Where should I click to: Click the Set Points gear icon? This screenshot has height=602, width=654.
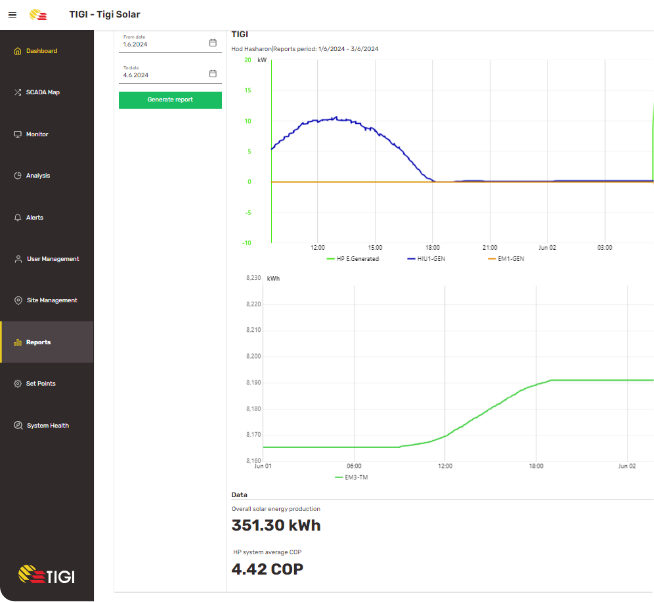coord(17,384)
